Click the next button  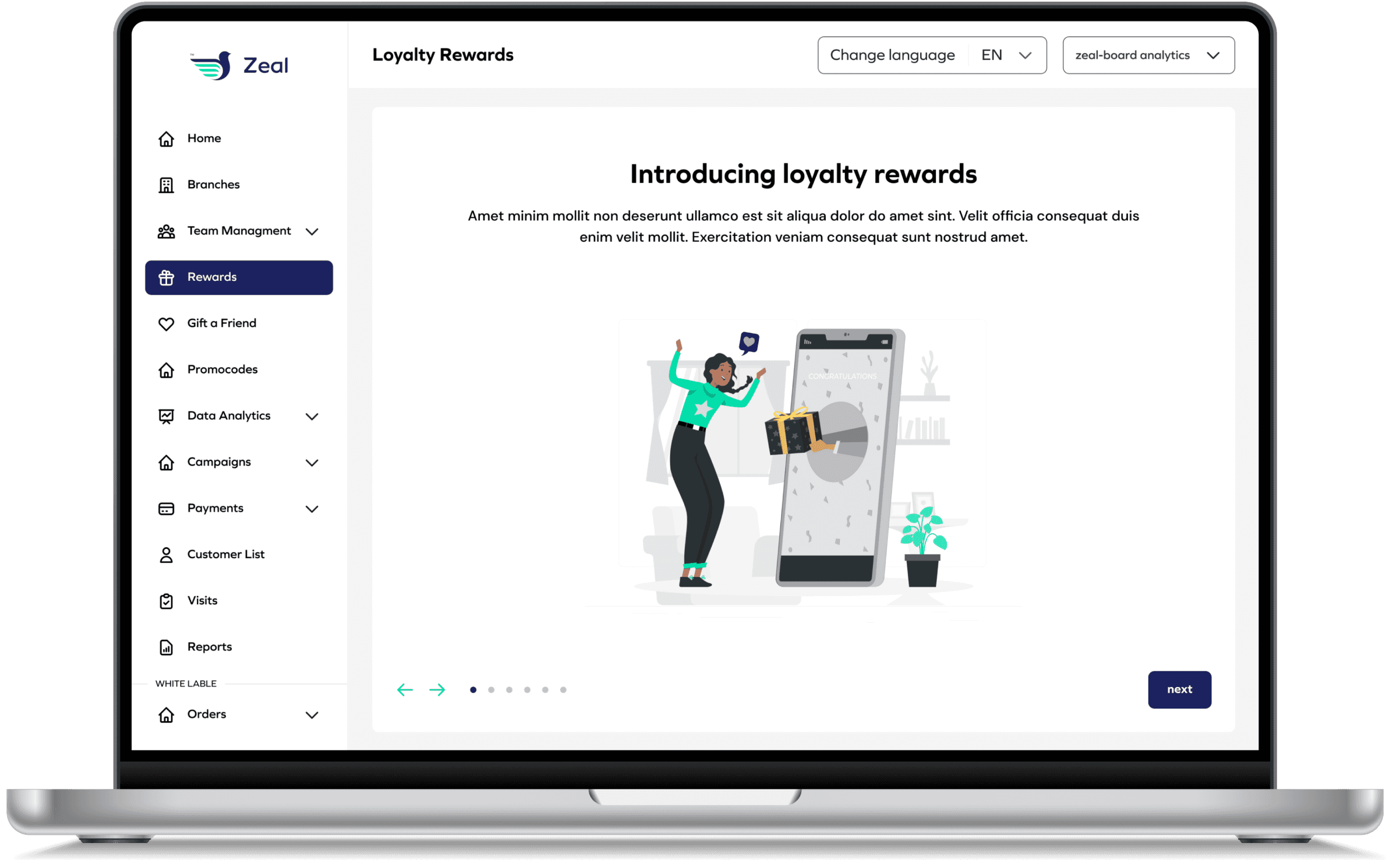coord(1179,688)
